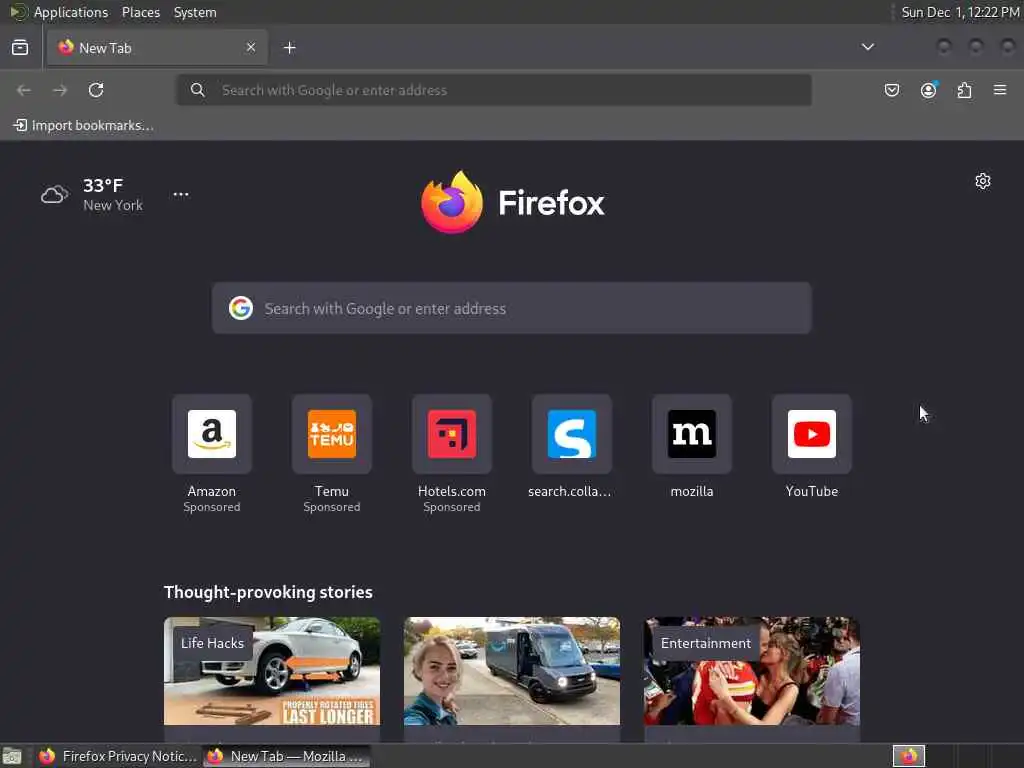Open the Hotels.com sponsored shortcut
The image size is (1024, 768).
coord(452,453)
